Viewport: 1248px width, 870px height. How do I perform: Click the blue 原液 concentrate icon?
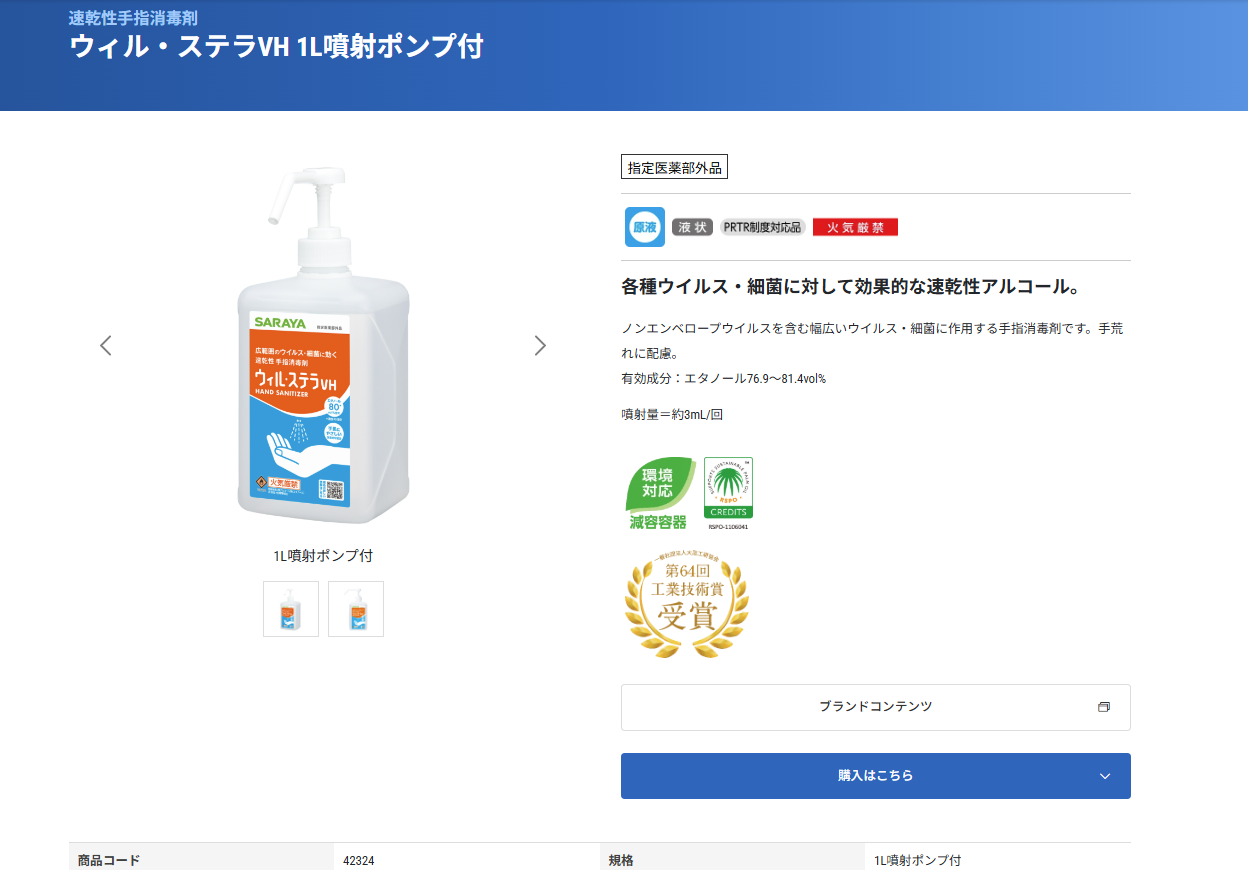(644, 227)
